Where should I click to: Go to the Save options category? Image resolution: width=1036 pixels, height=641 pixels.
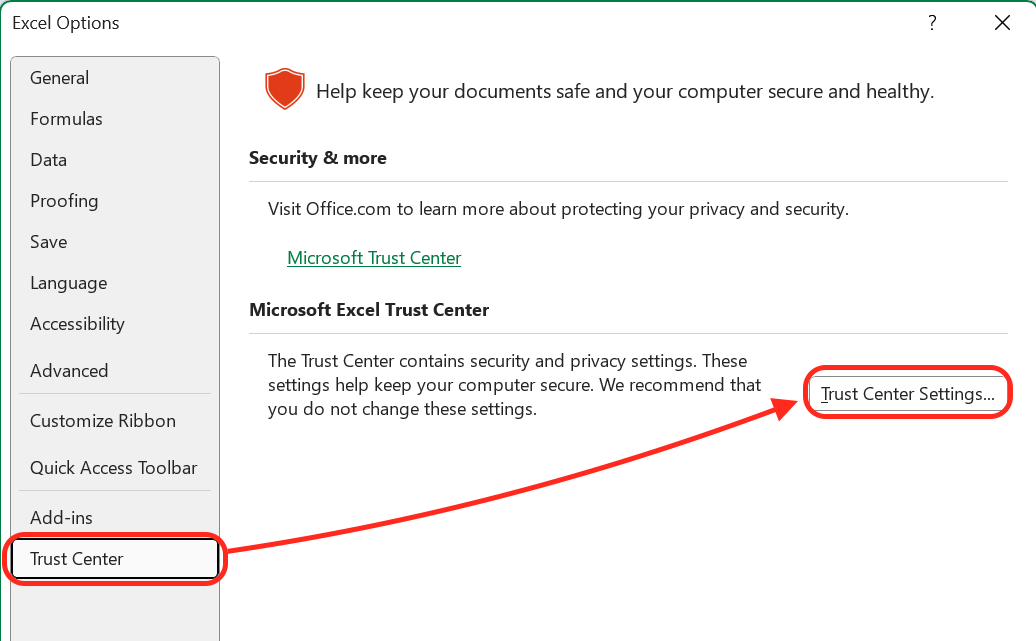point(48,242)
